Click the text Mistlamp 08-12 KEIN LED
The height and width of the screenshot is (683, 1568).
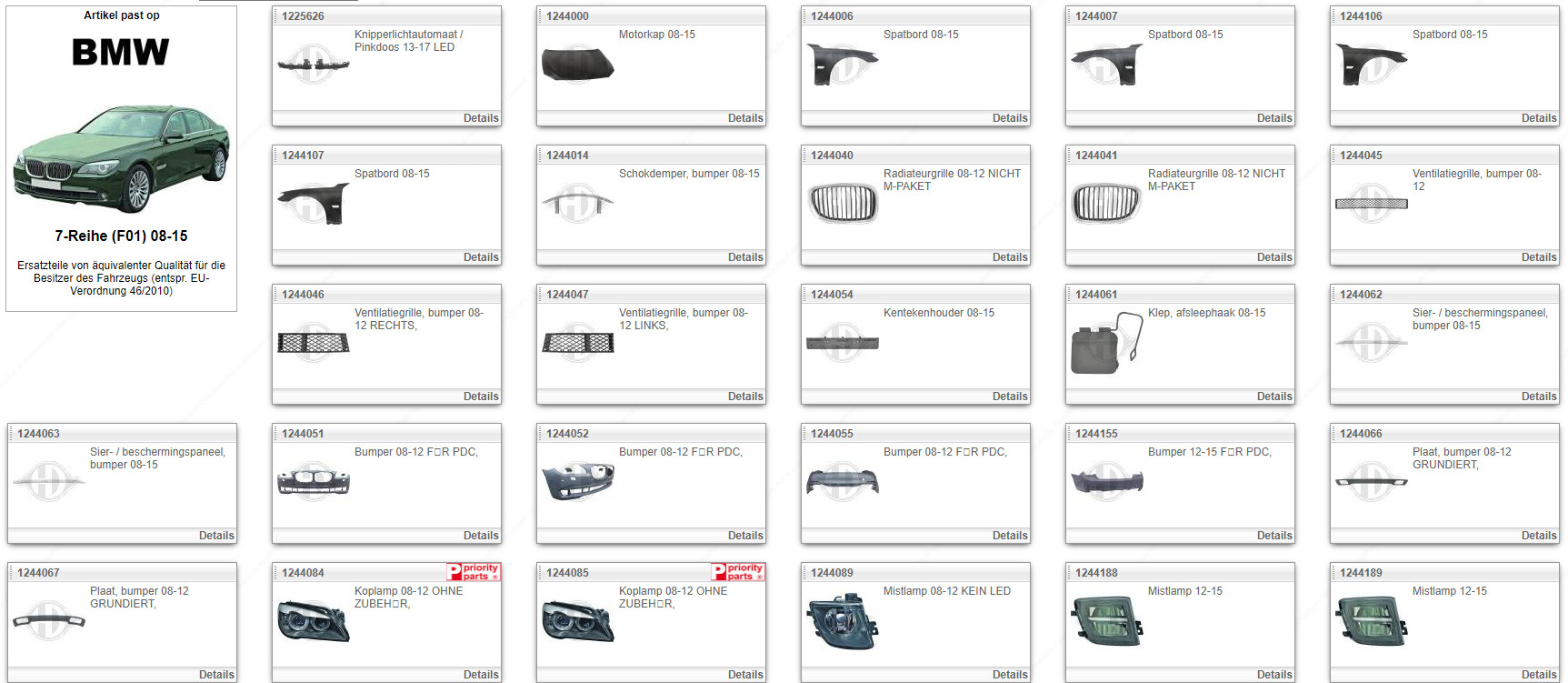(947, 591)
